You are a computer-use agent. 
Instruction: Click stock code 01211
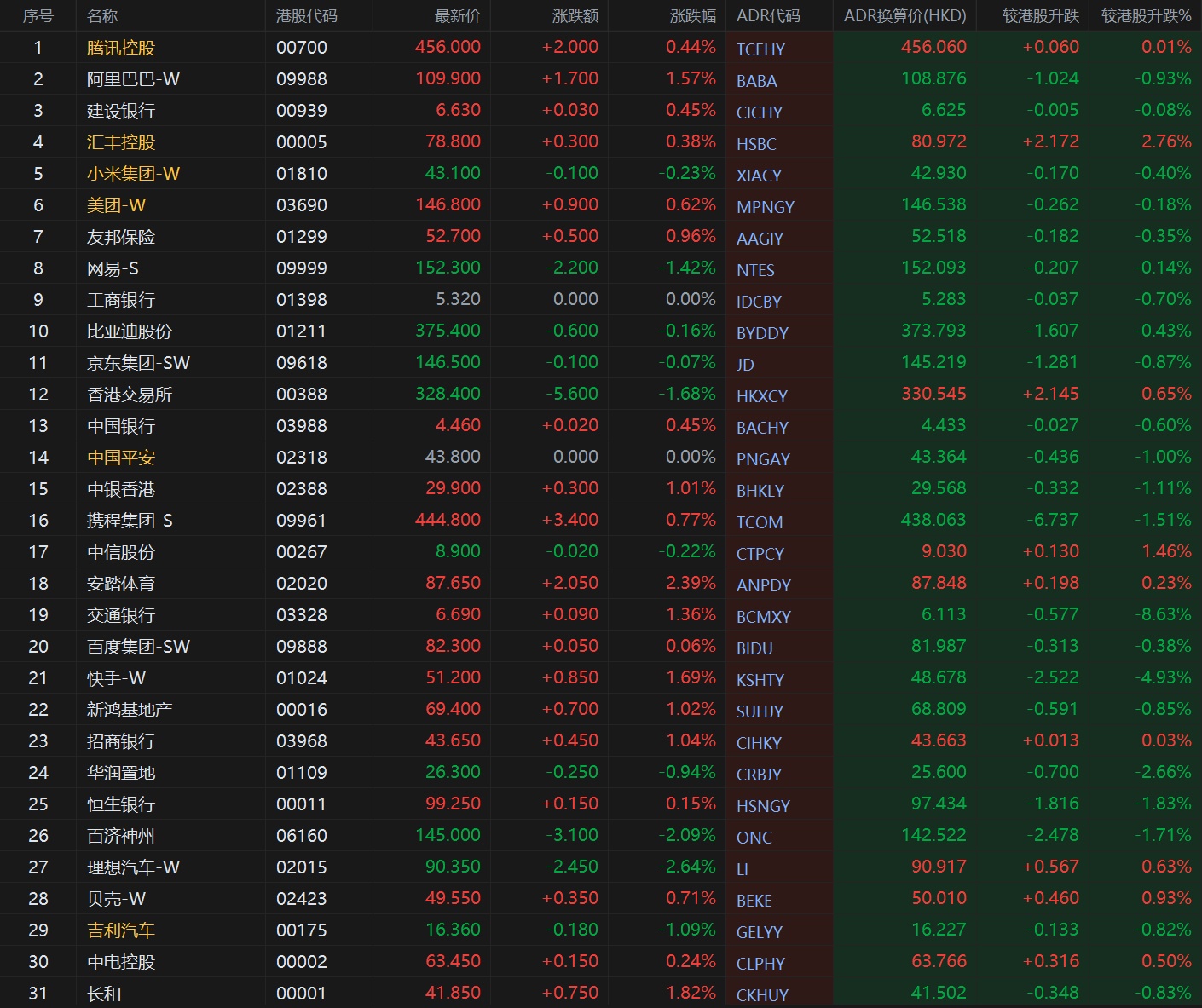coord(302,331)
